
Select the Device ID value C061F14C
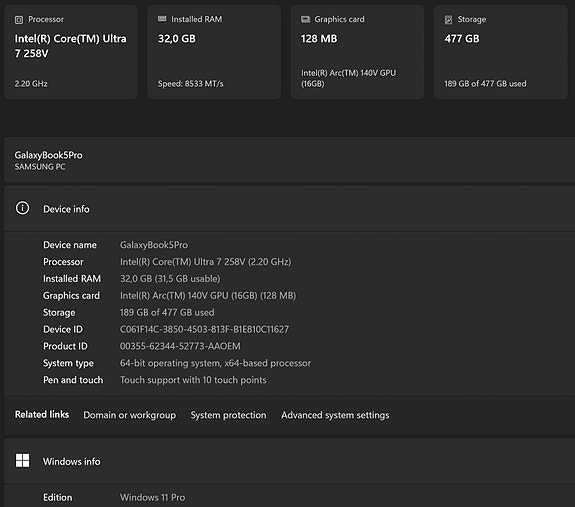205,329
